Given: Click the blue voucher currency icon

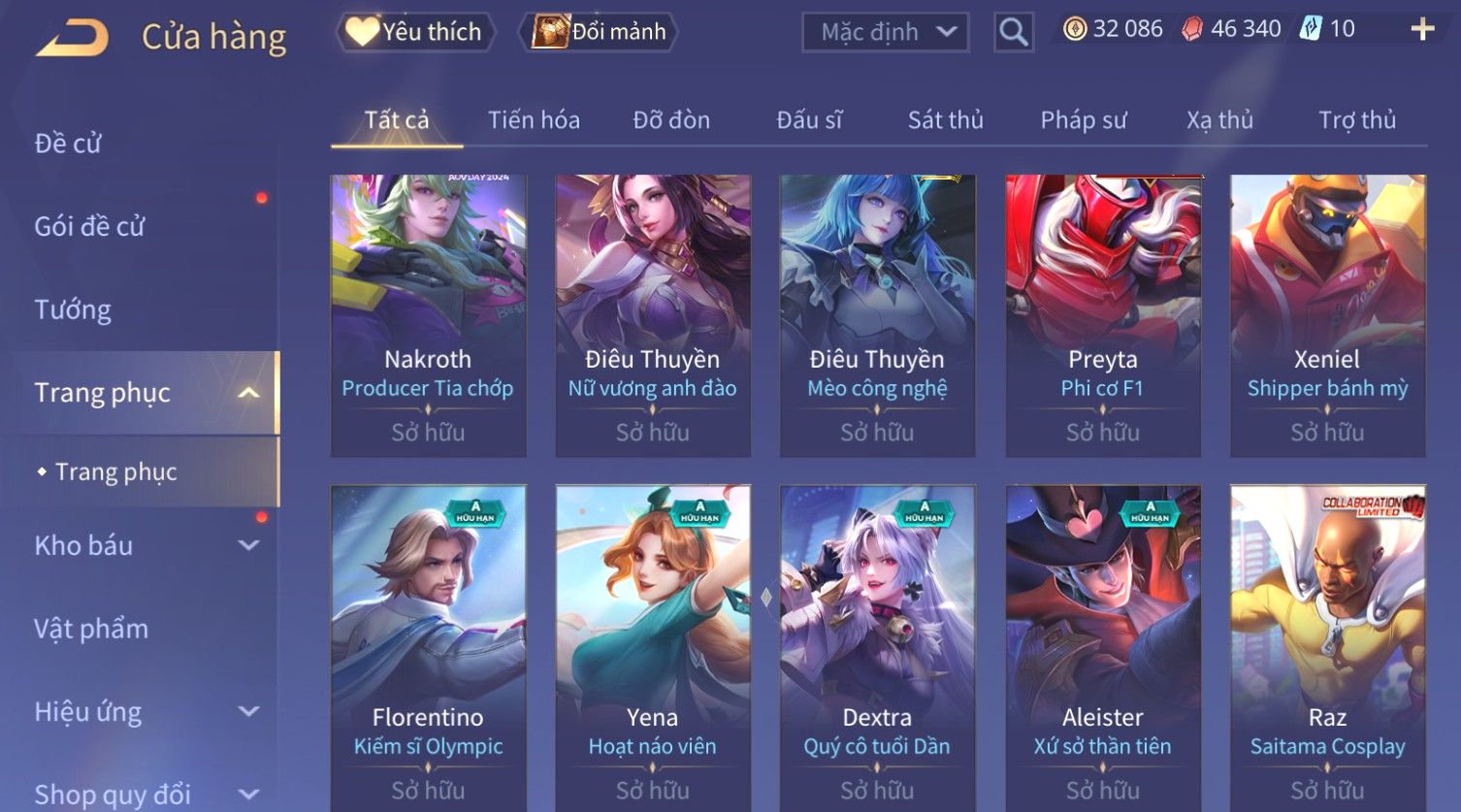Looking at the screenshot, I should coord(1311,29).
